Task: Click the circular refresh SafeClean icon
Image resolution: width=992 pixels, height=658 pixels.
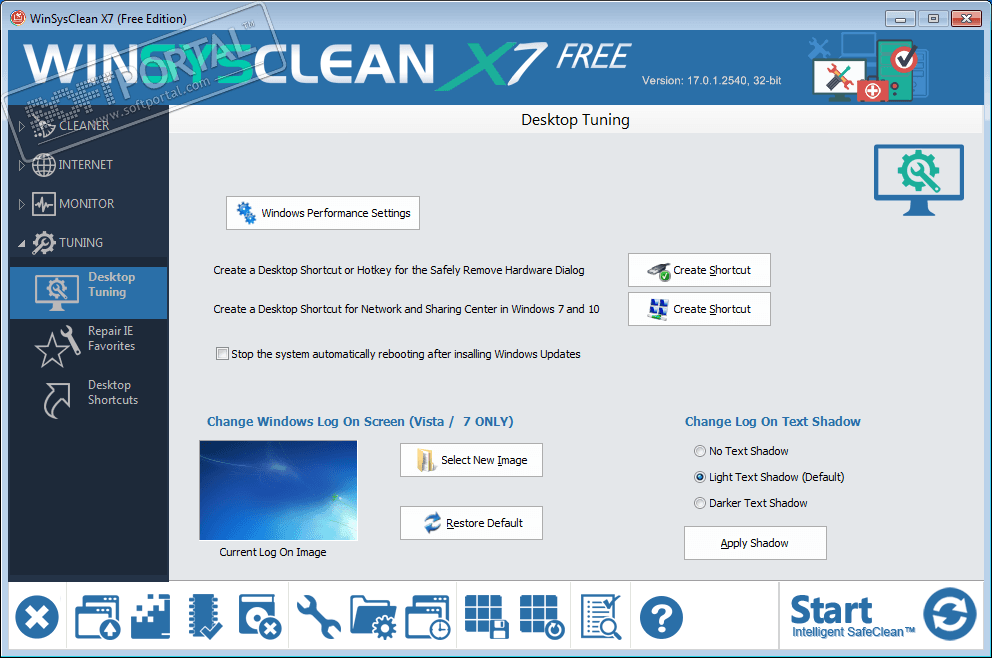Action: pyautogui.click(x=949, y=614)
